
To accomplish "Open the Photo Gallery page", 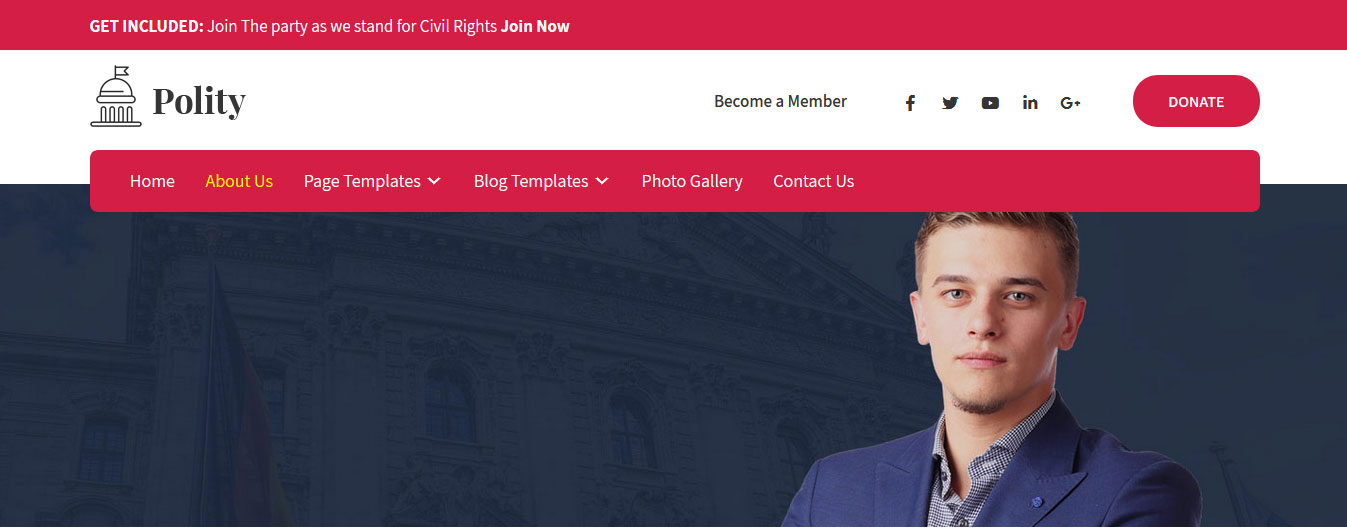I will coord(692,181).
